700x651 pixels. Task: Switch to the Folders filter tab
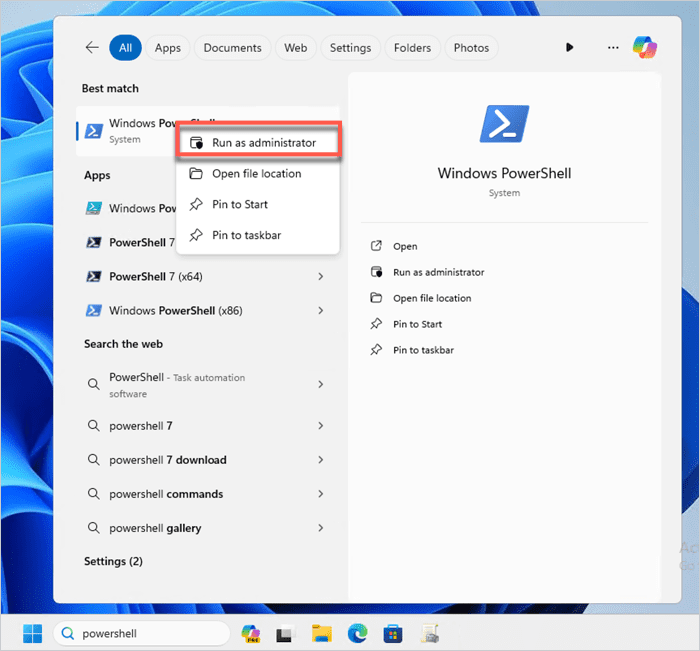(412, 48)
